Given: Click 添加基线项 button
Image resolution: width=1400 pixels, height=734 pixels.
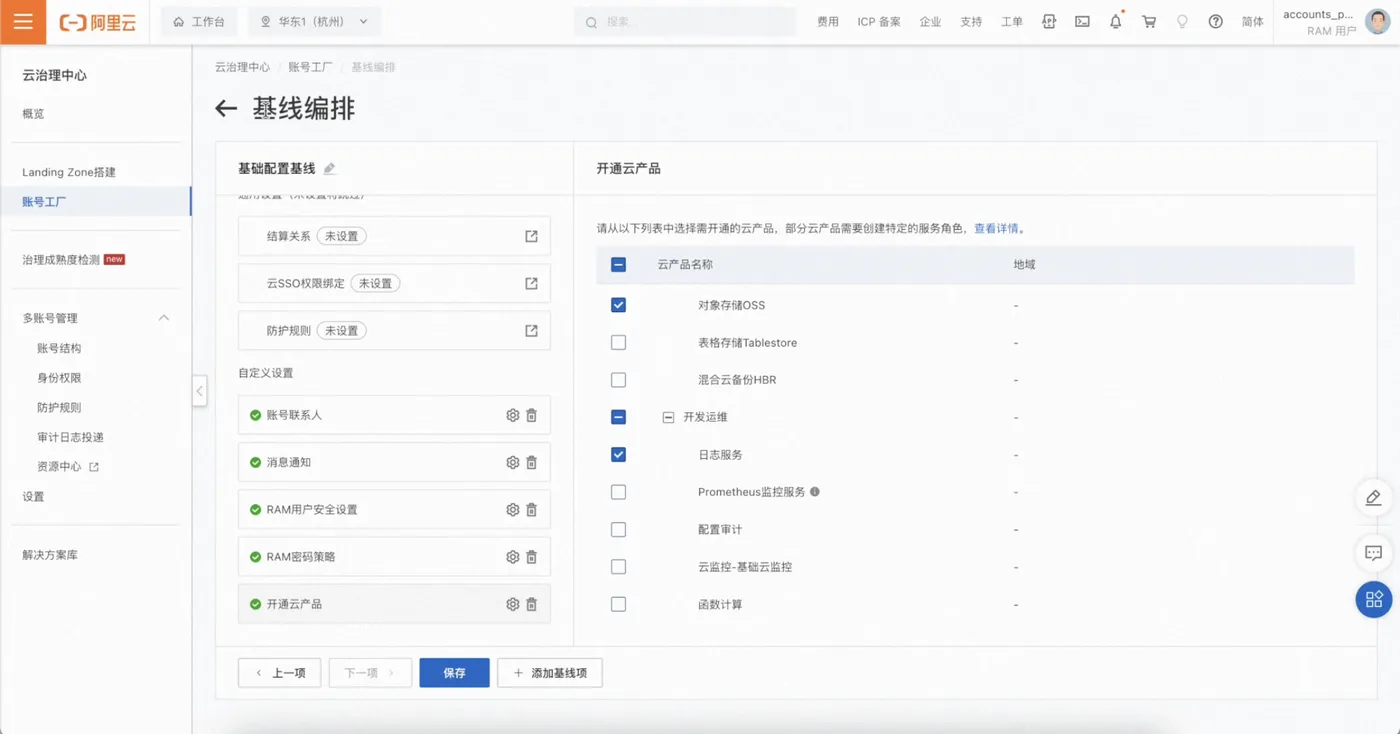Looking at the screenshot, I should pyautogui.click(x=549, y=673).
